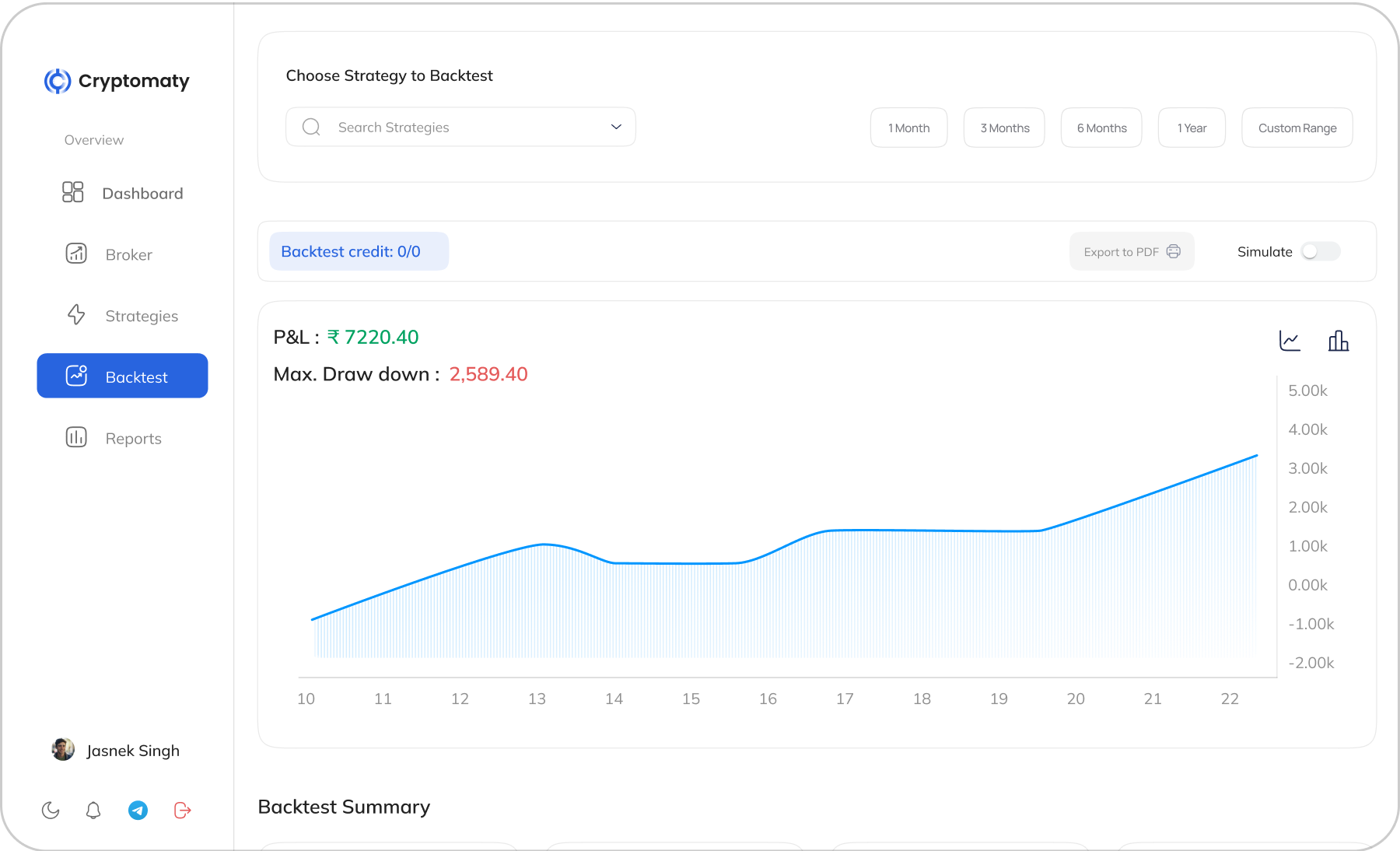Click the Export to PDF button
Screen dimensions: 1400x851
pyautogui.click(x=1132, y=251)
